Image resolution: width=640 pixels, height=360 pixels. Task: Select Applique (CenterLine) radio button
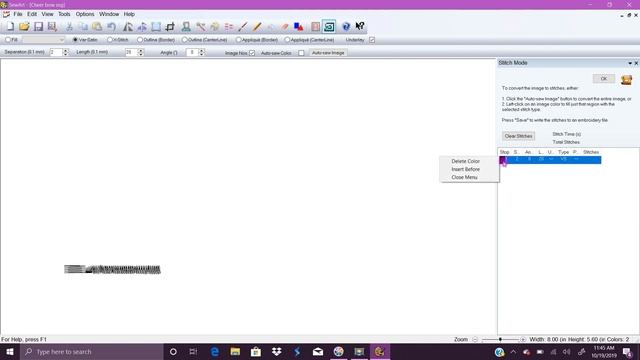point(287,40)
